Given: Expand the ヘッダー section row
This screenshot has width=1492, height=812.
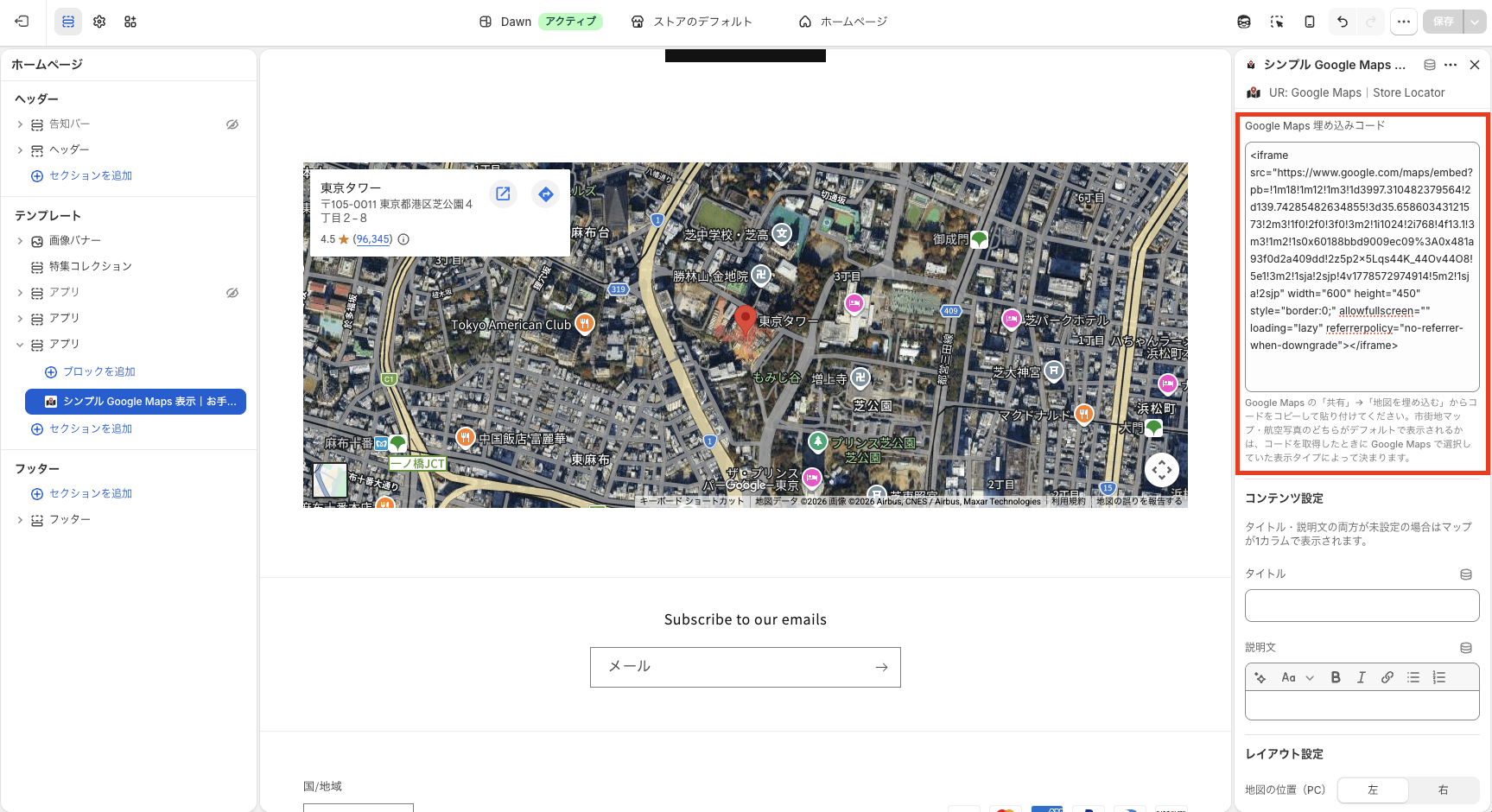Looking at the screenshot, I should click(20, 150).
